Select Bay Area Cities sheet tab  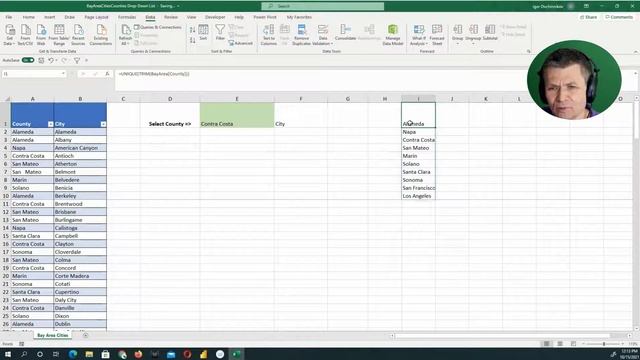tap(53, 335)
